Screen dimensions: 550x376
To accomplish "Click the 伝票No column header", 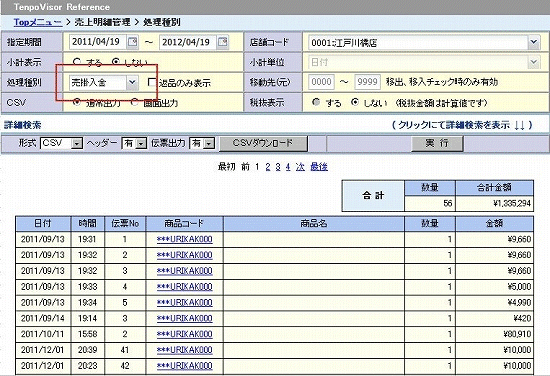I will point(125,223).
